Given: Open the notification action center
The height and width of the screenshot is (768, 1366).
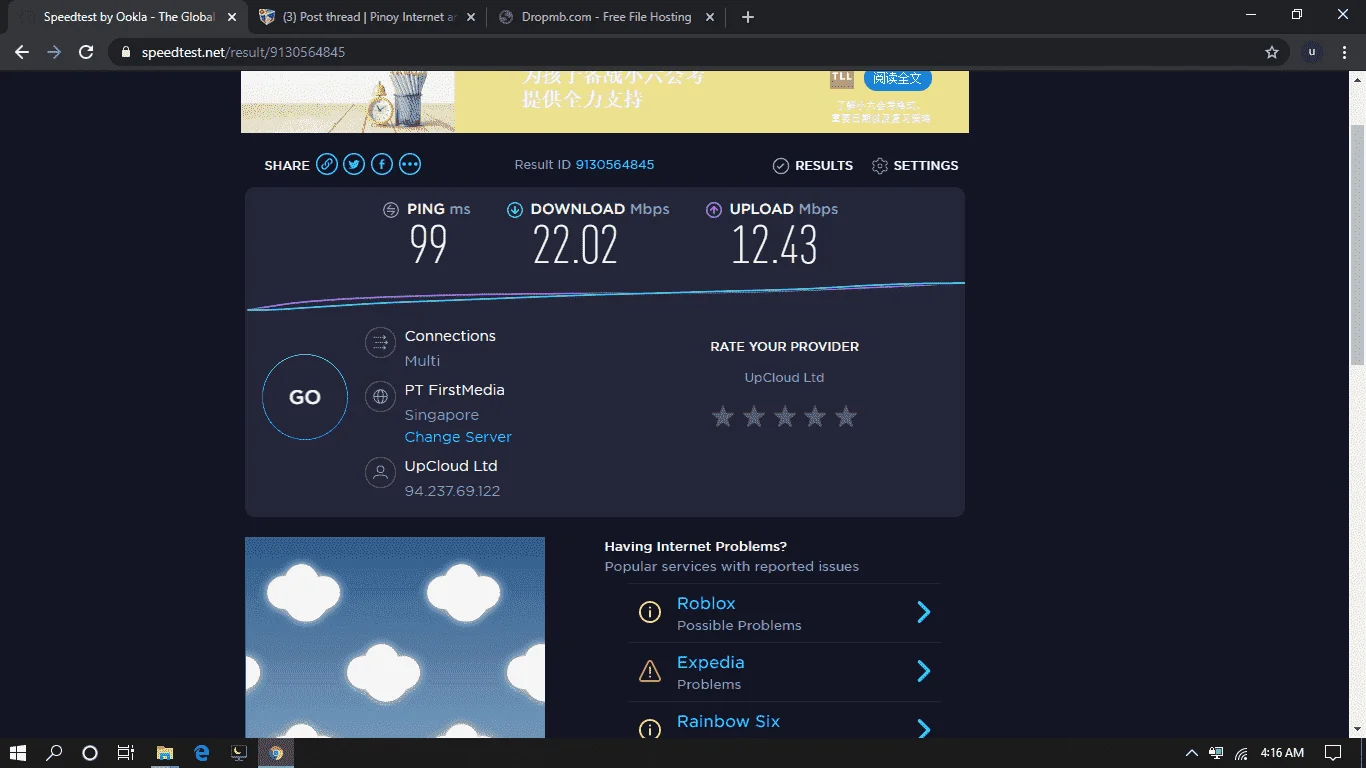Looking at the screenshot, I should click(x=1333, y=753).
